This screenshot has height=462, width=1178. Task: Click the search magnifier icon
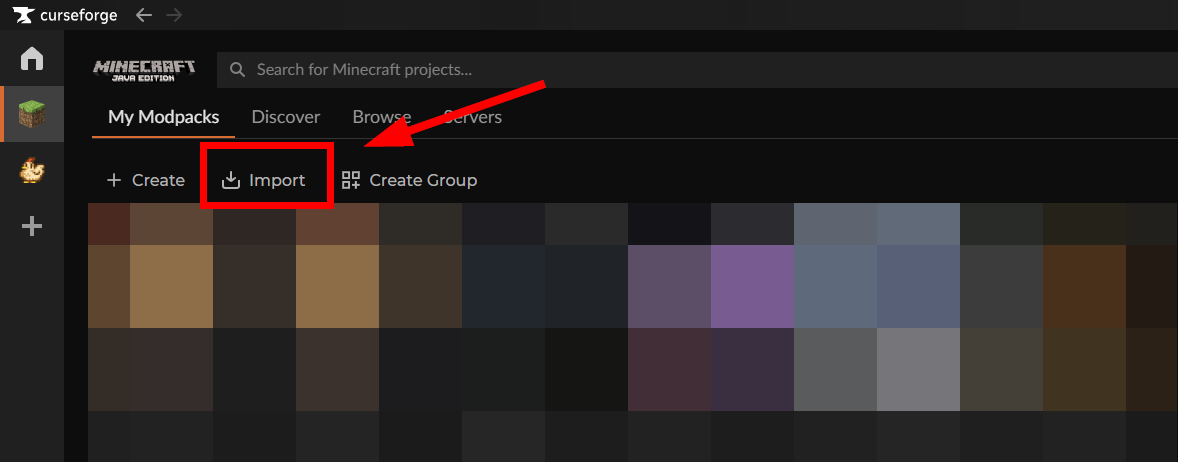[237, 70]
